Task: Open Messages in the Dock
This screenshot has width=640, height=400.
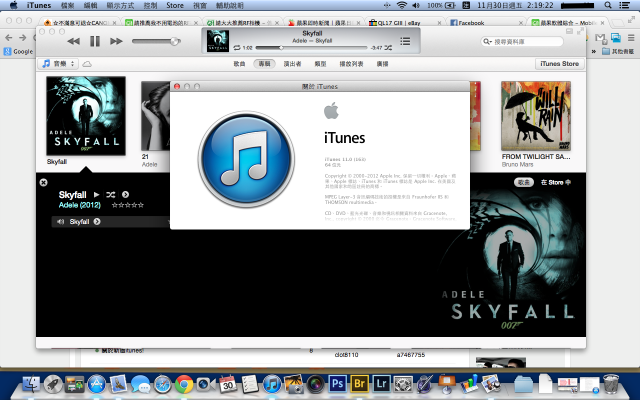Action: (140, 384)
